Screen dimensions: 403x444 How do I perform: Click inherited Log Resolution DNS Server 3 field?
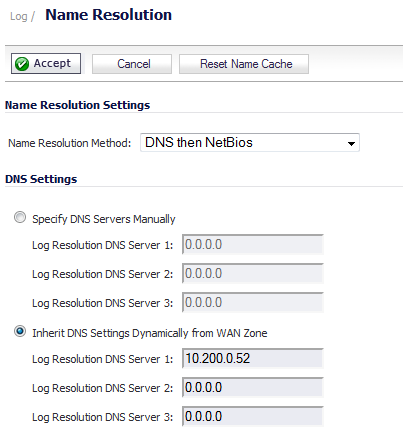[x=253, y=416]
